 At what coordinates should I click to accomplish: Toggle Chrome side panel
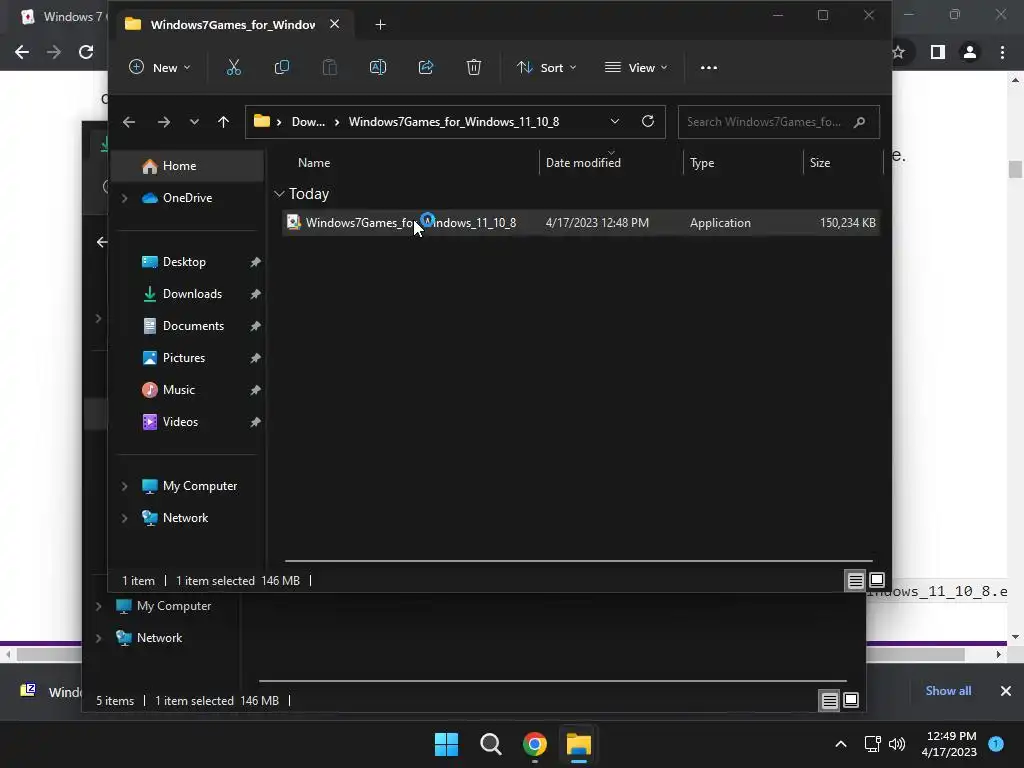[938, 52]
